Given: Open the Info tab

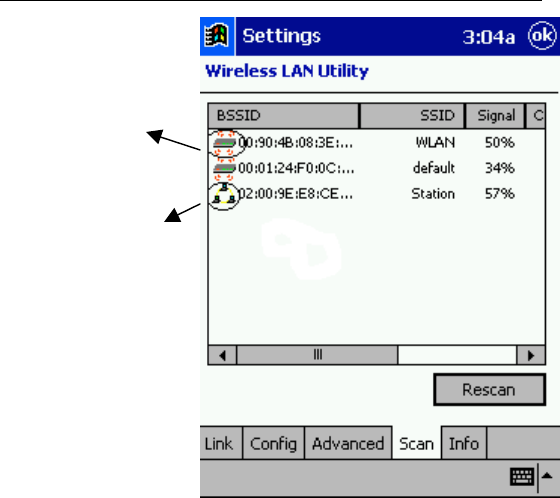Looking at the screenshot, I should [x=464, y=443].
